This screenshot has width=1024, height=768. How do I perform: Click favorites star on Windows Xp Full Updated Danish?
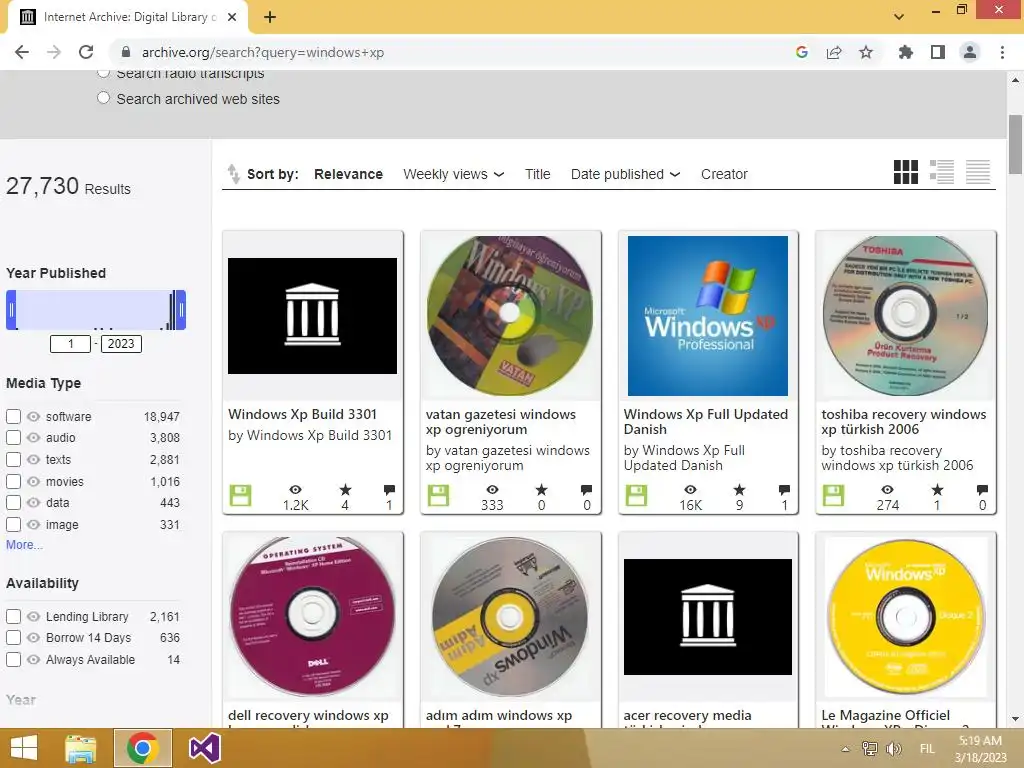click(x=739, y=490)
